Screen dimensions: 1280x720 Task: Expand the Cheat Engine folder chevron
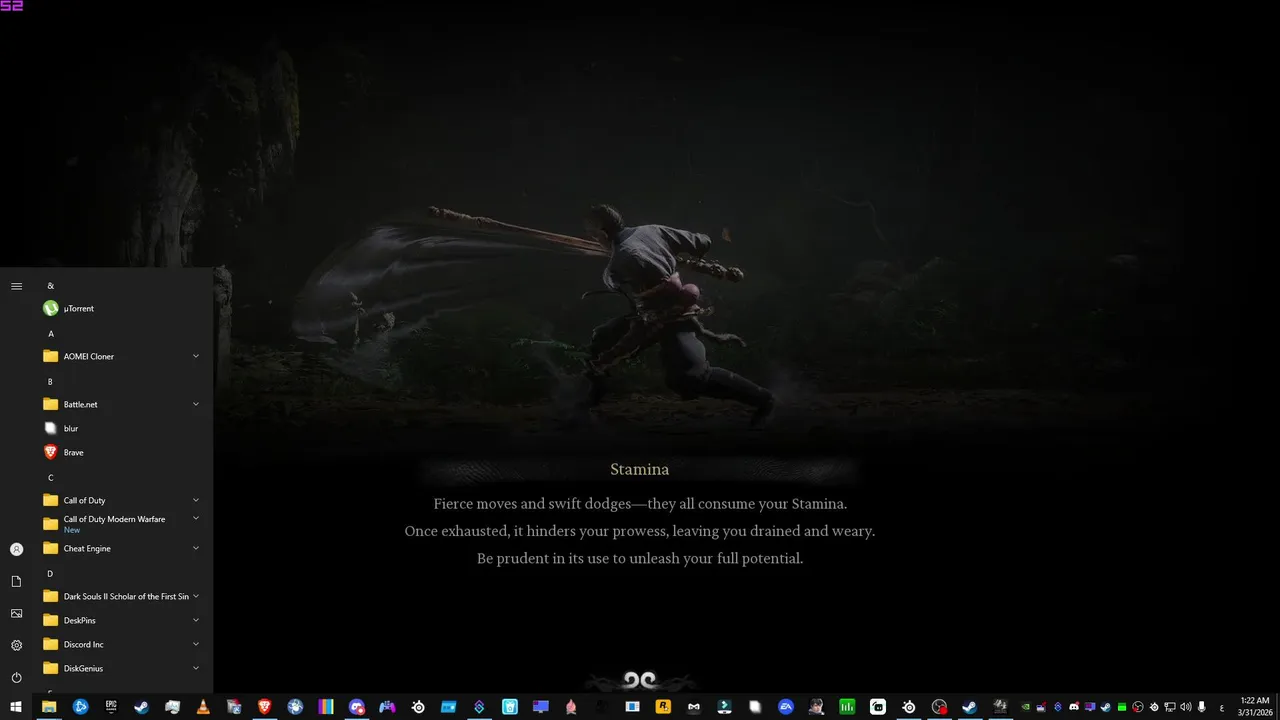point(196,548)
